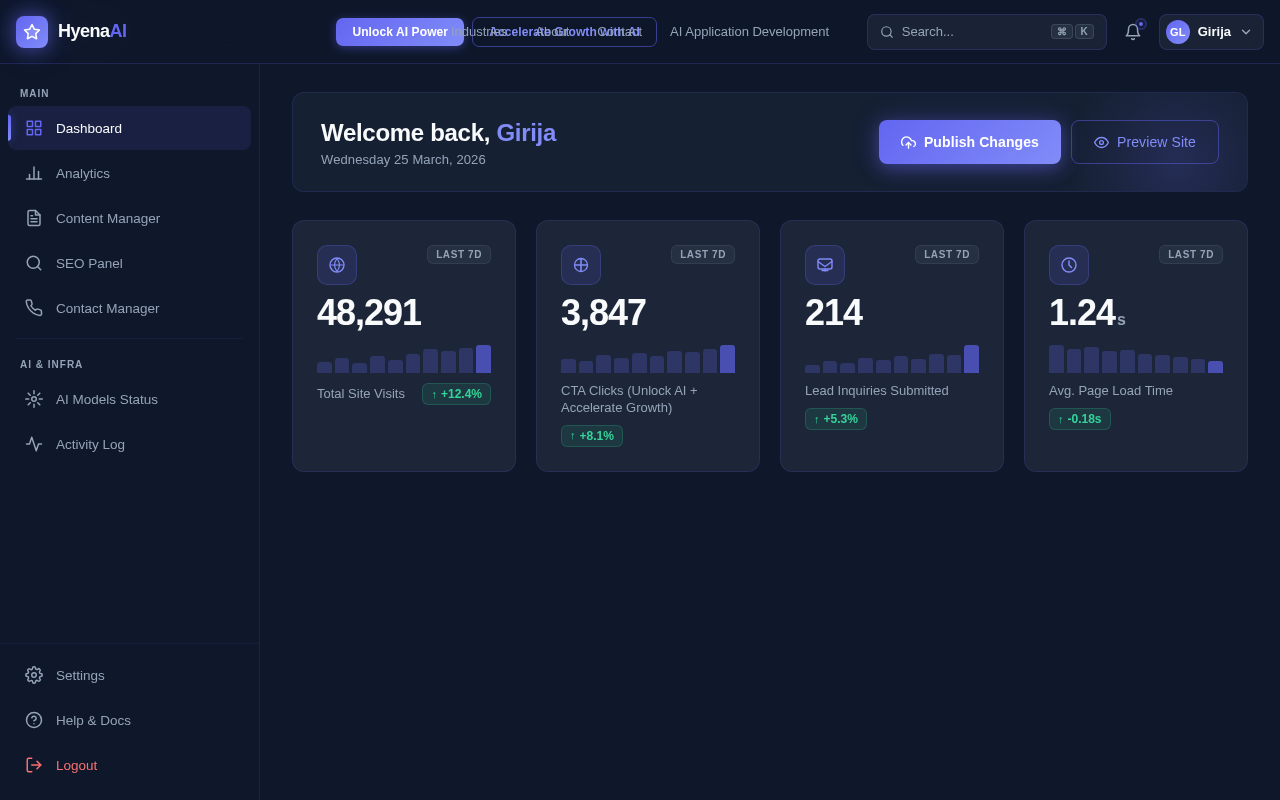Open Analytics from the sidebar
Screen dimensions: 1280x800
click(82, 173)
